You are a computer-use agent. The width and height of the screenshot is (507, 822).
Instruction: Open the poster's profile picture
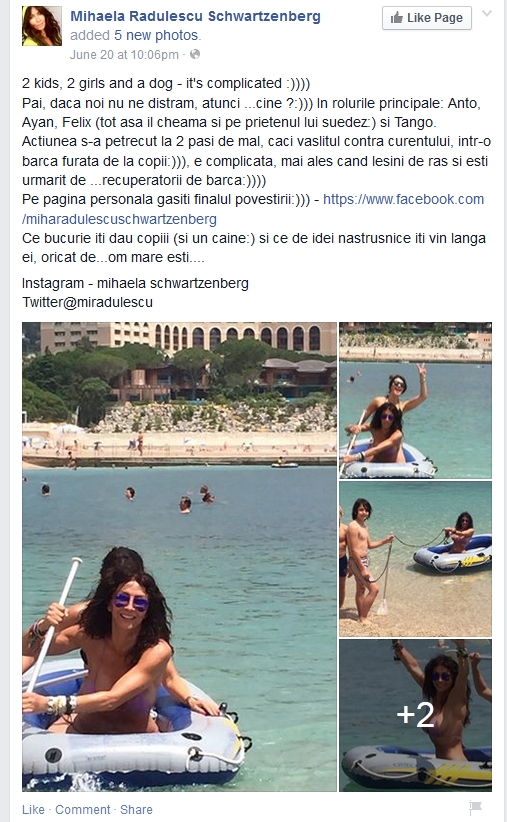pos(41,26)
